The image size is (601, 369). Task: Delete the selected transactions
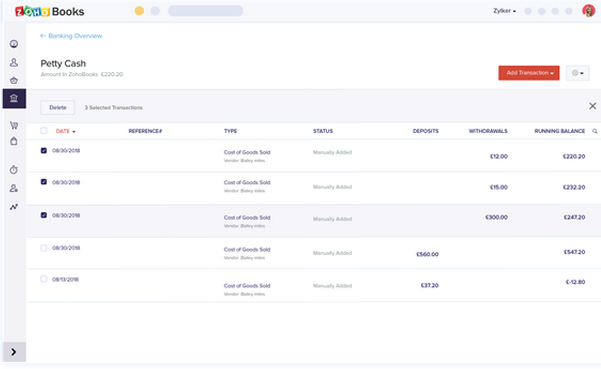tap(58, 108)
